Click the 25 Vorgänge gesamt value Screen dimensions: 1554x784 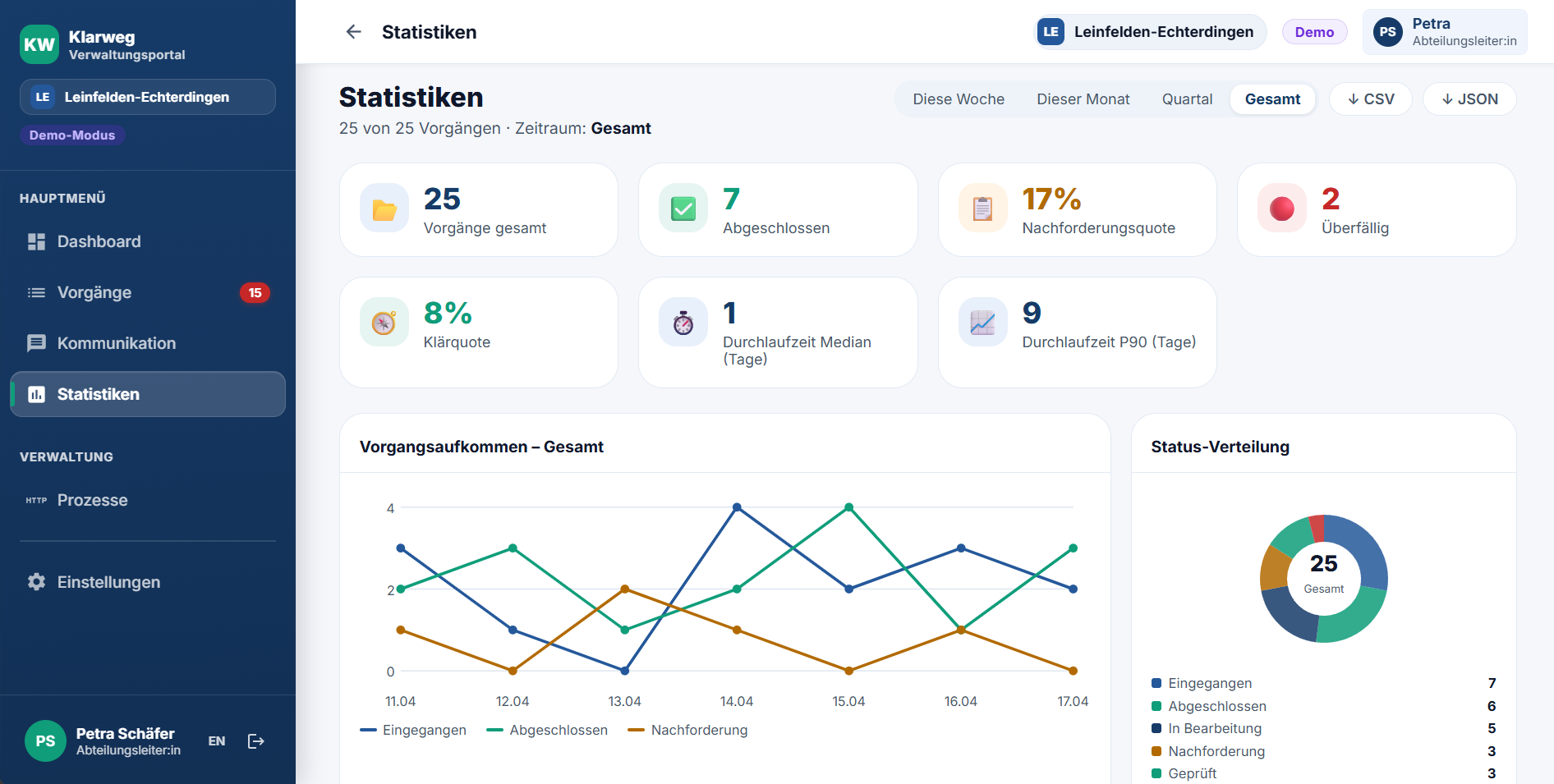(442, 199)
